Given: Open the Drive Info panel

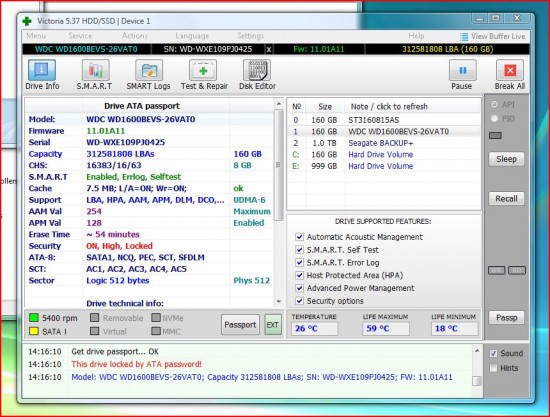Looking at the screenshot, I should [42, 74].
